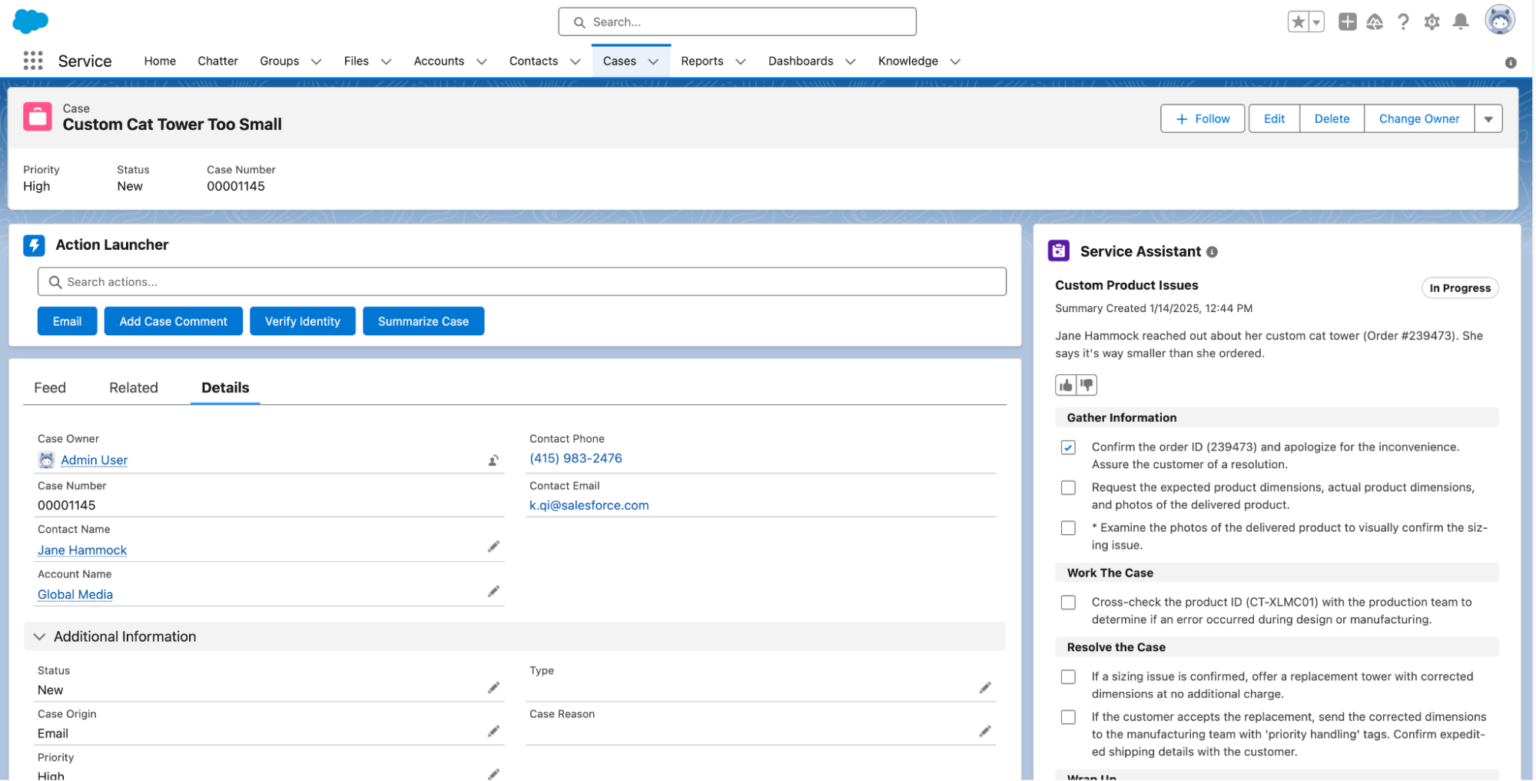Open the Help question mark icon
This screenshot has width=1536, height=781.
[x=1403, y=22]
